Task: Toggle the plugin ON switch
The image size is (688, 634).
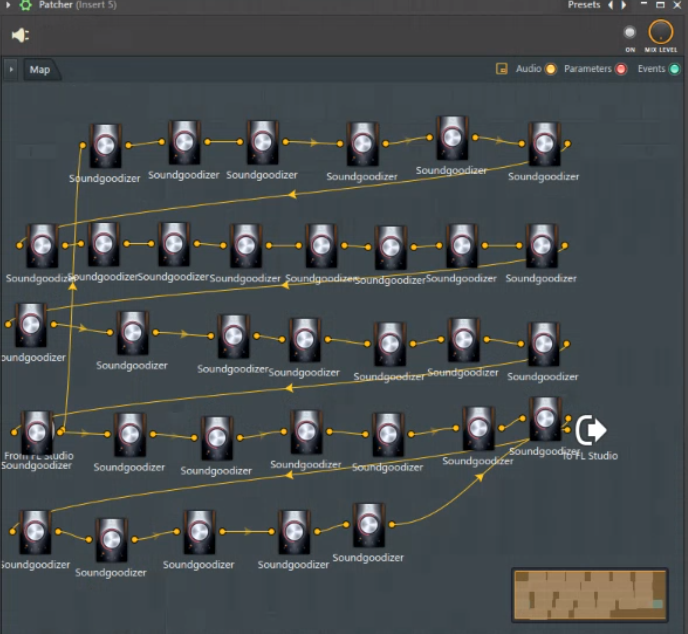Action: 630,32
